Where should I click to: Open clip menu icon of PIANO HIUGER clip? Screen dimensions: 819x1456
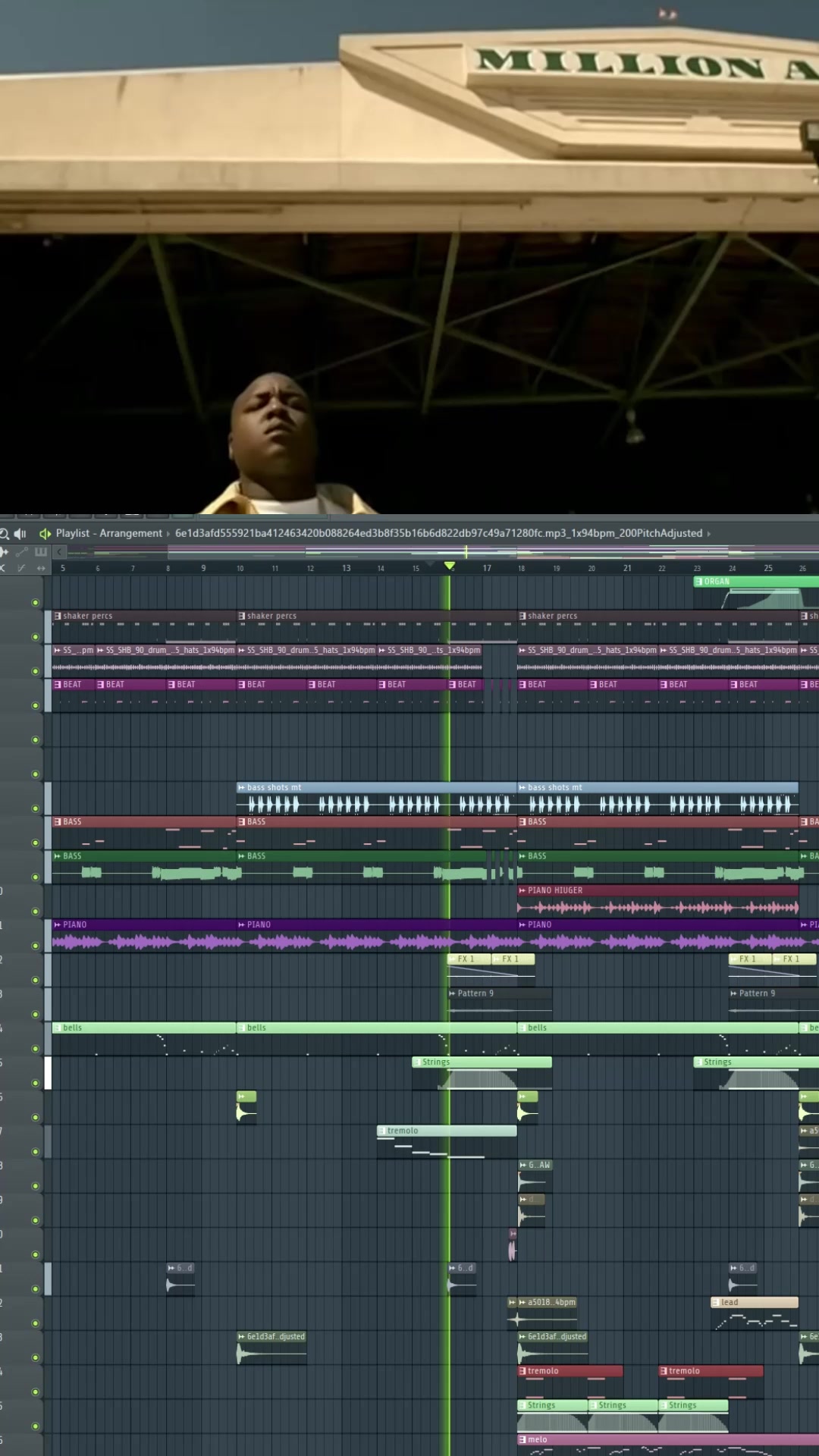coord(522,890)
